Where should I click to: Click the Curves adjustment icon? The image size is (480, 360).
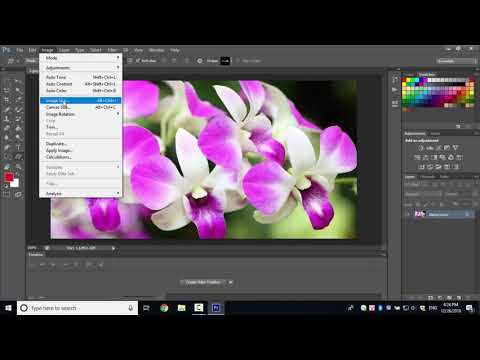[x=439, y=148]
